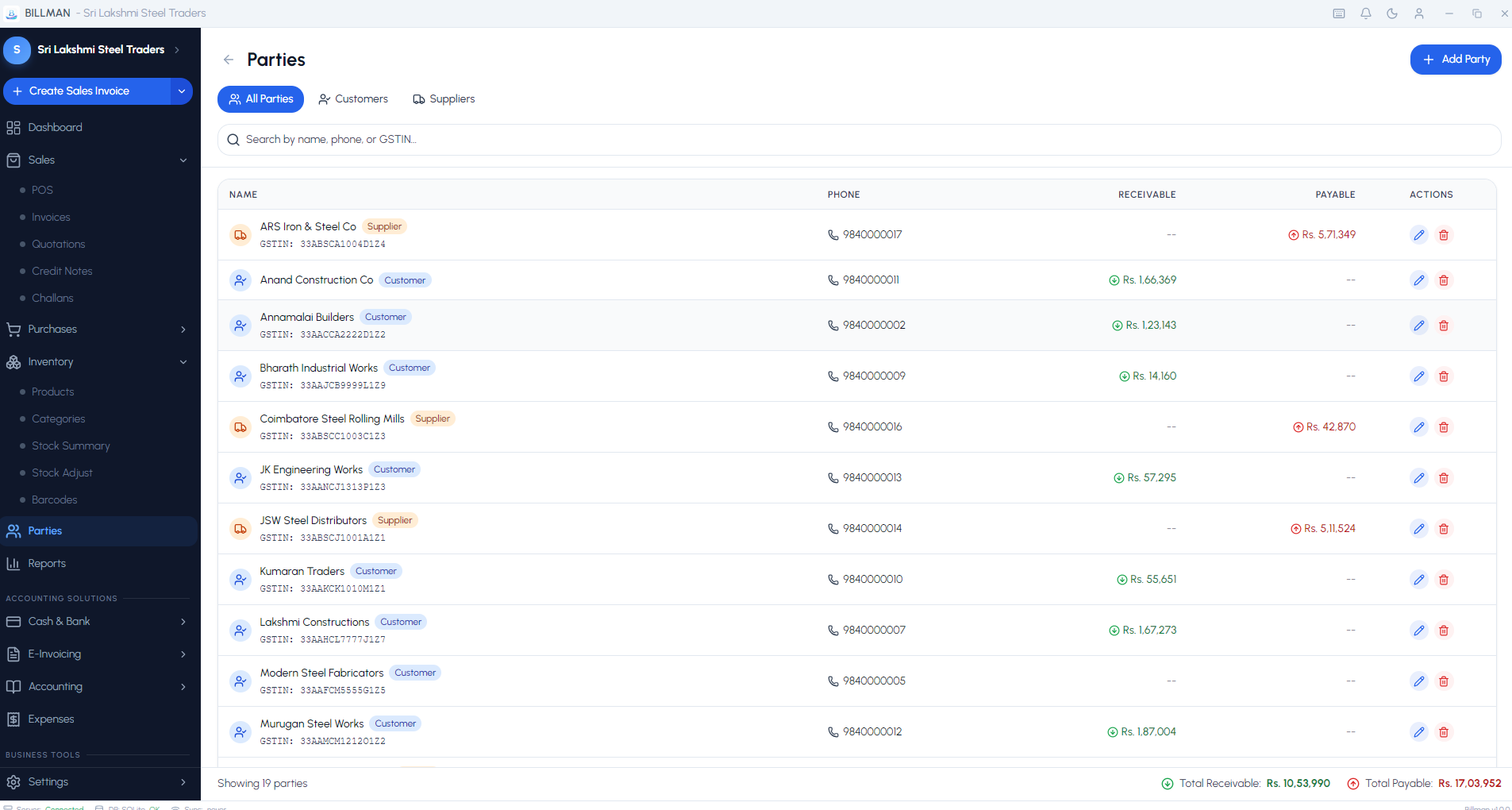Edit Lakshmi Constructions customer

(1419, 631)
